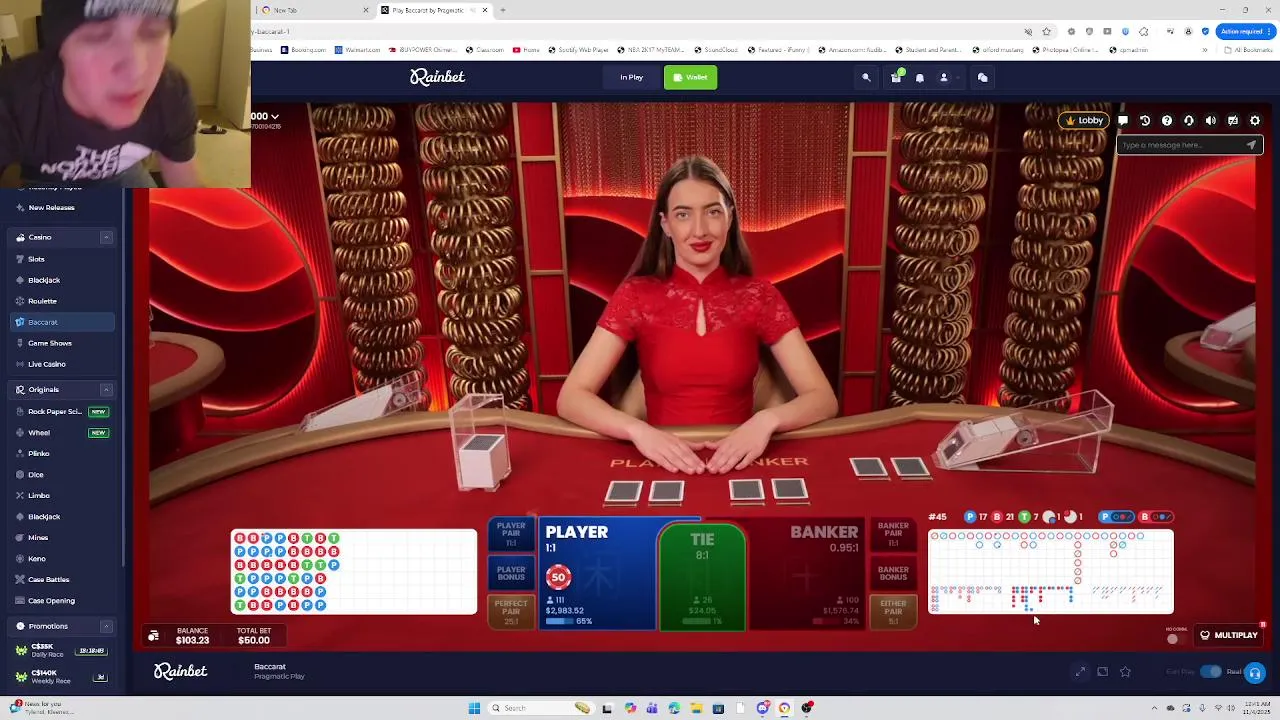Screen dimensions: 1280x720
Task: Switch to the New Tab browser tab
Action: [x=312, y=10]
